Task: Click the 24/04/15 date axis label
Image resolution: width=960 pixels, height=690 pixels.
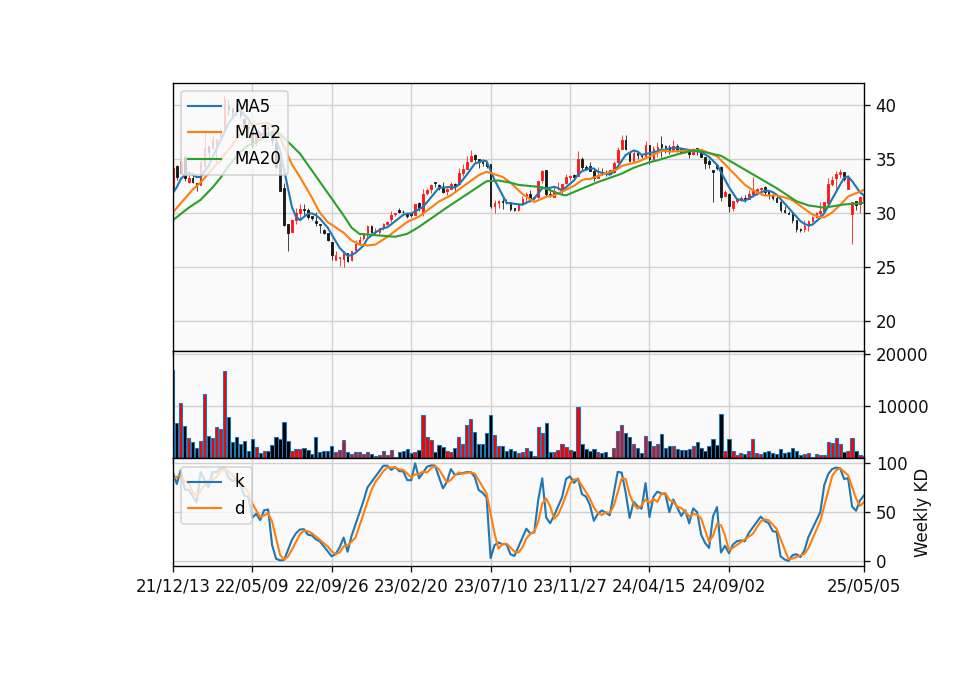Action: pos(649,586)
